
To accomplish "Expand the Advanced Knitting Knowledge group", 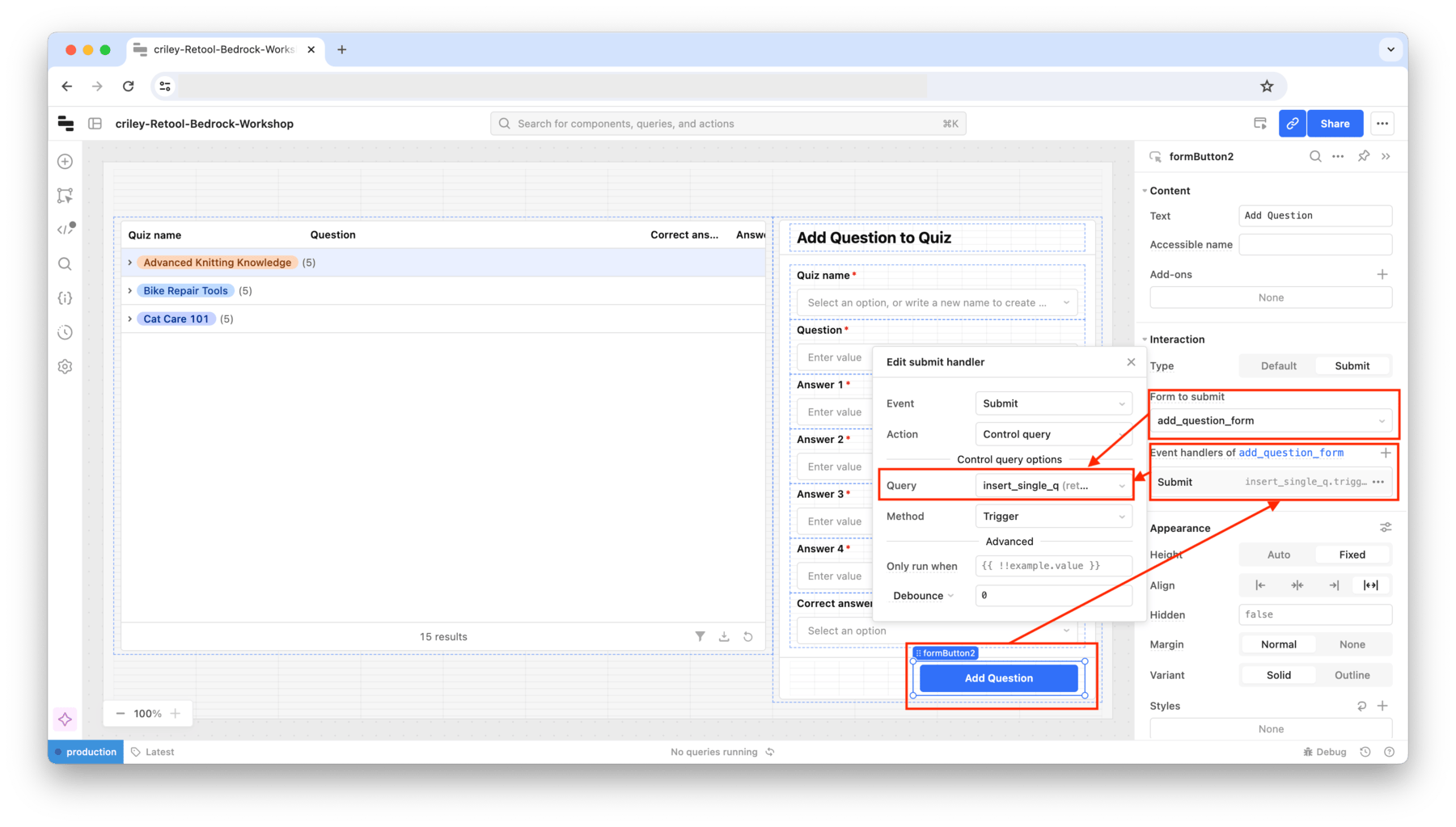I will pos(130,263).
